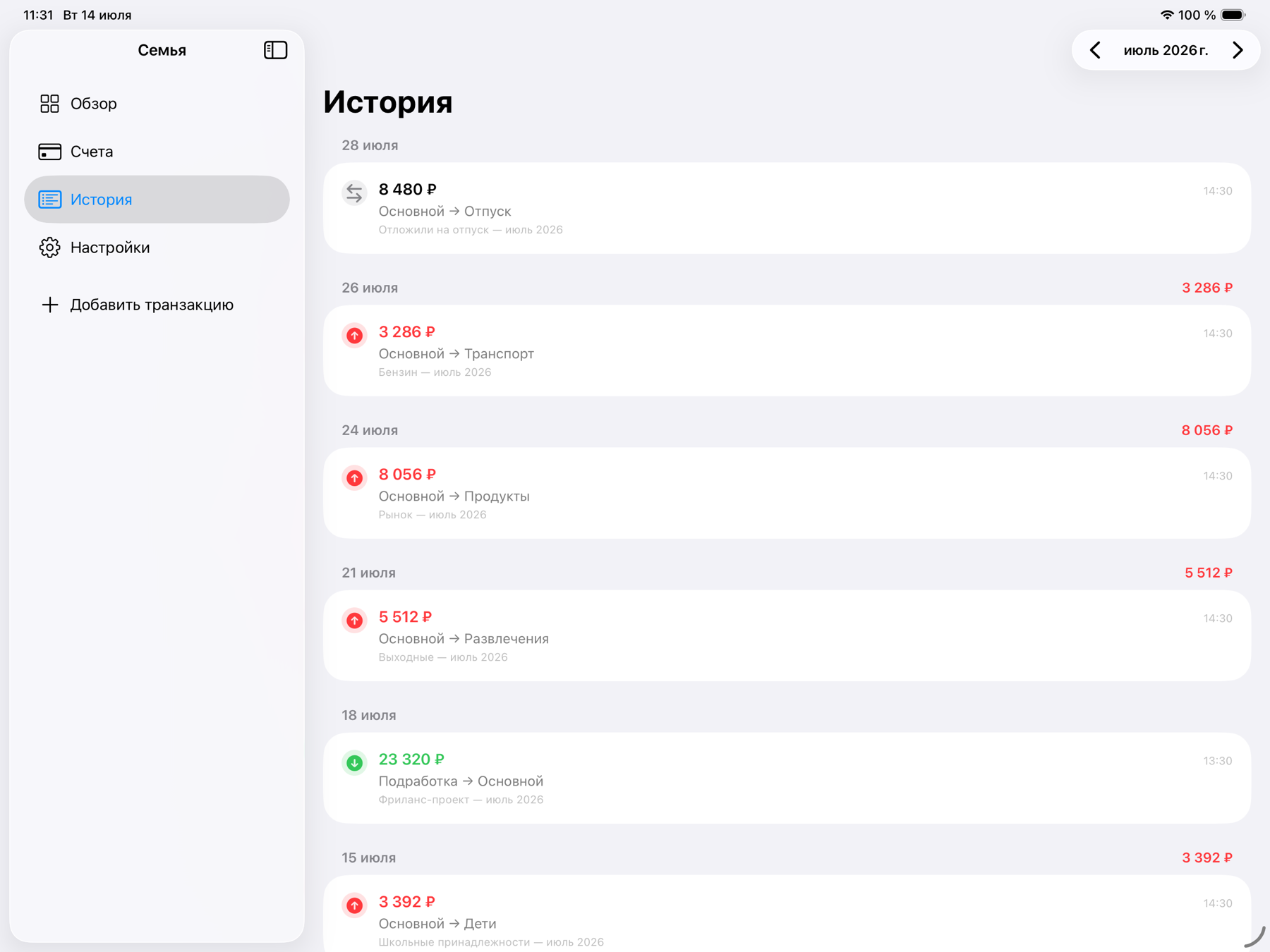The width and height of the screenshot is (1270, 952).
Task: Click the note Отложили на отпуск — июль 2026
Action: (471, 230)
